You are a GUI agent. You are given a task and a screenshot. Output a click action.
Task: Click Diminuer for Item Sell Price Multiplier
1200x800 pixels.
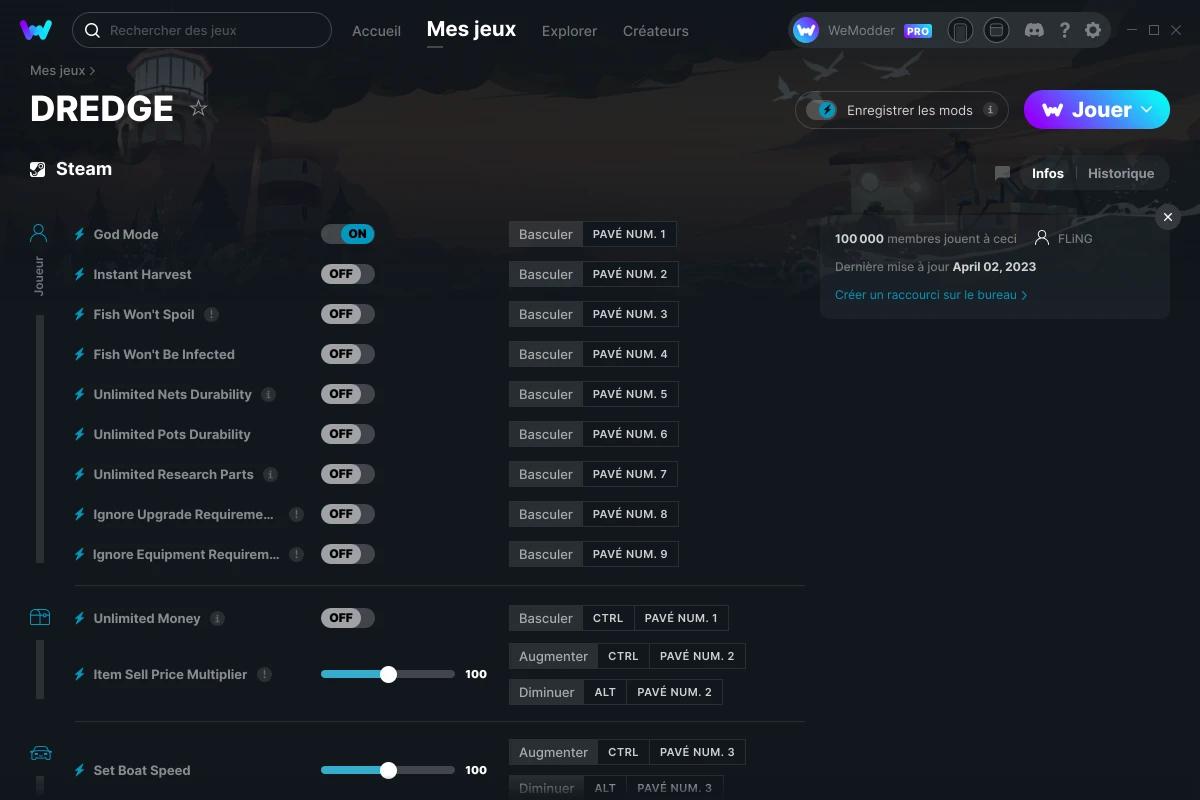(x=547, y=692)
